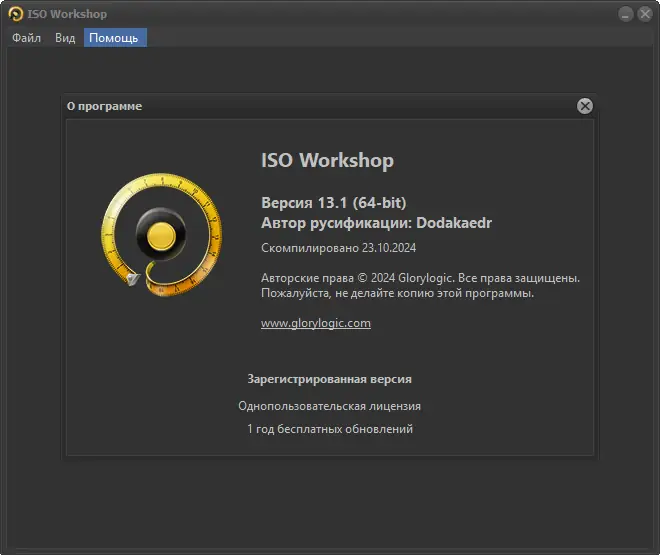Click the 1 год бесплатных обновлений text
The image size is (660, 555).
click(330, 429)
